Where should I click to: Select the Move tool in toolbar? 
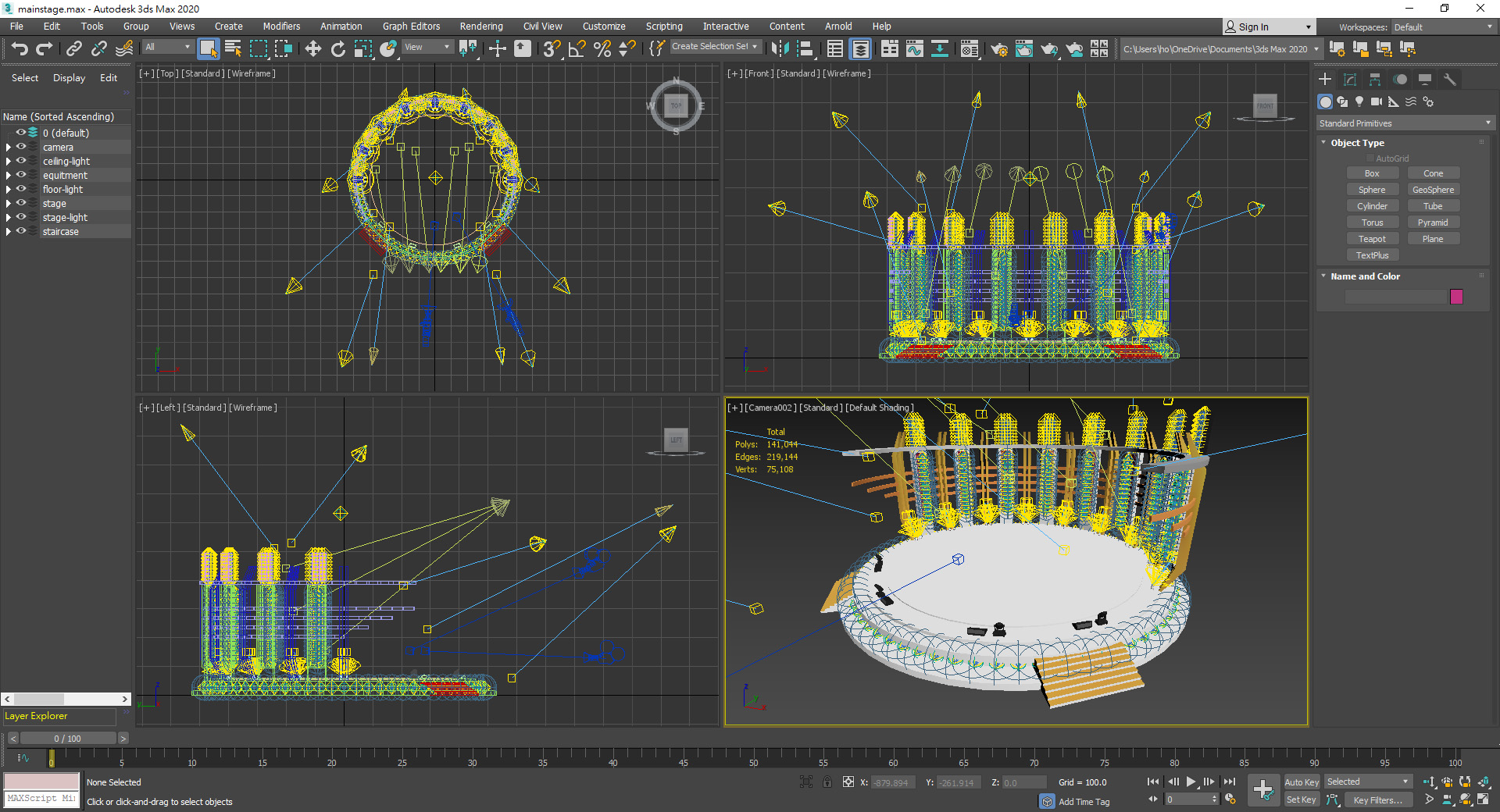(x=312, y=49)
